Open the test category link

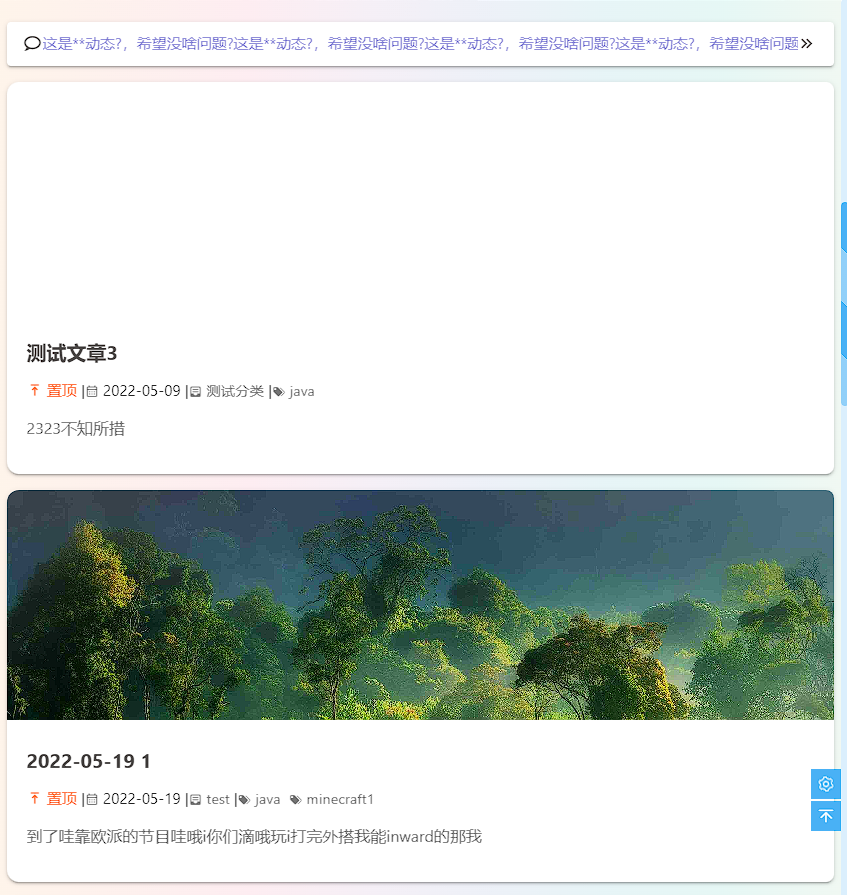[x=218, y=799]
